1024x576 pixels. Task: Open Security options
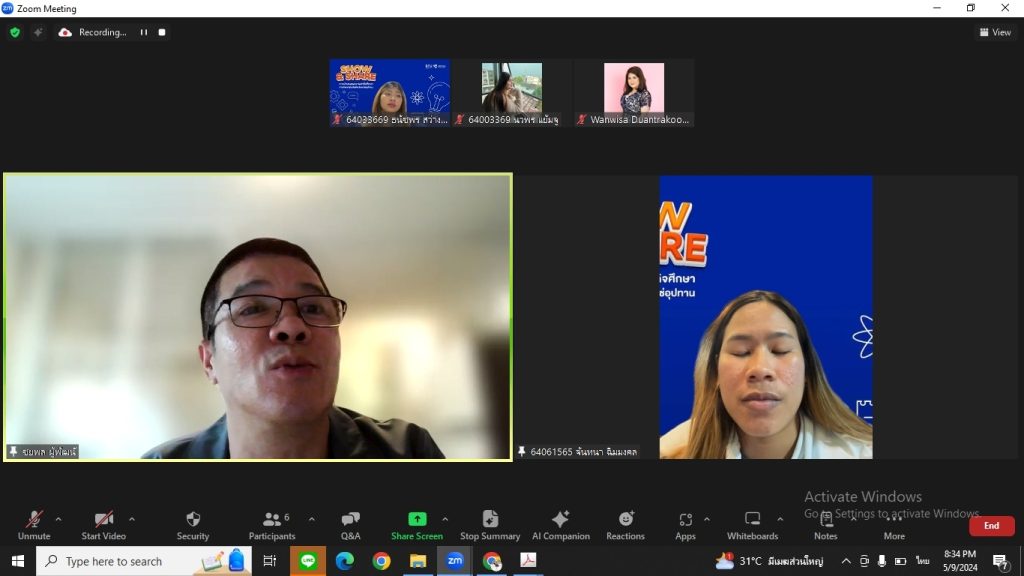pyautogui.click(x=193, y=526)
